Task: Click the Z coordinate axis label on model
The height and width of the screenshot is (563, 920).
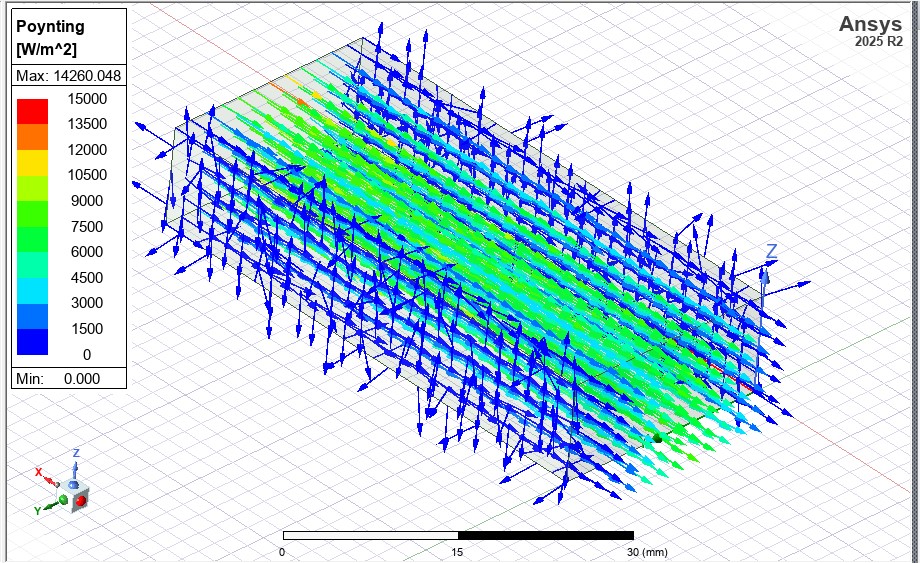Action: coord(771,251)
